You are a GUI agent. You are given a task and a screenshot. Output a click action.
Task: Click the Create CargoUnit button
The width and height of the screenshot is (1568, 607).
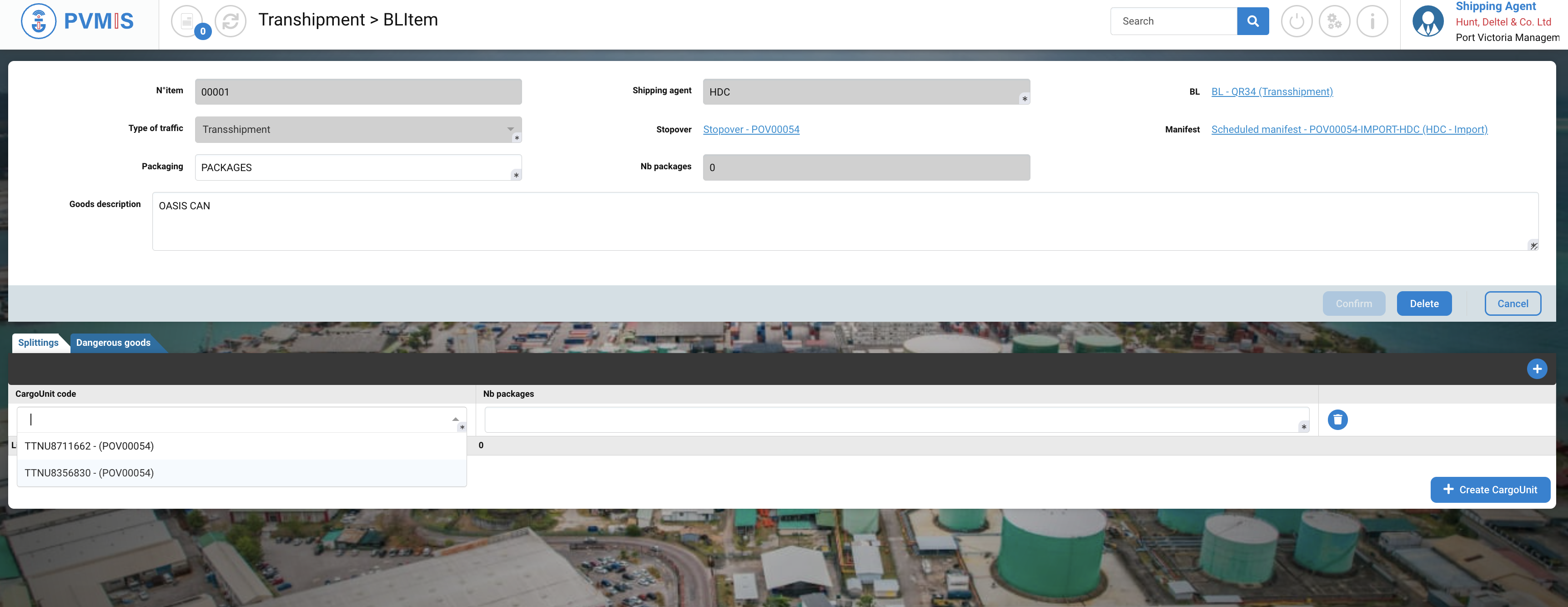pyautogui.click(x=1489, y=490)
